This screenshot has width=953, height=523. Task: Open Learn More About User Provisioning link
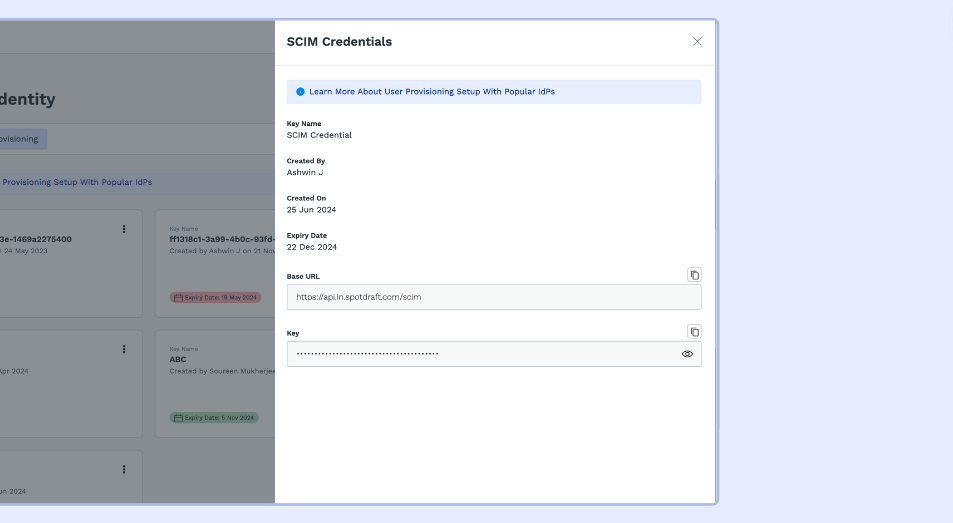(x=432, y=92)
